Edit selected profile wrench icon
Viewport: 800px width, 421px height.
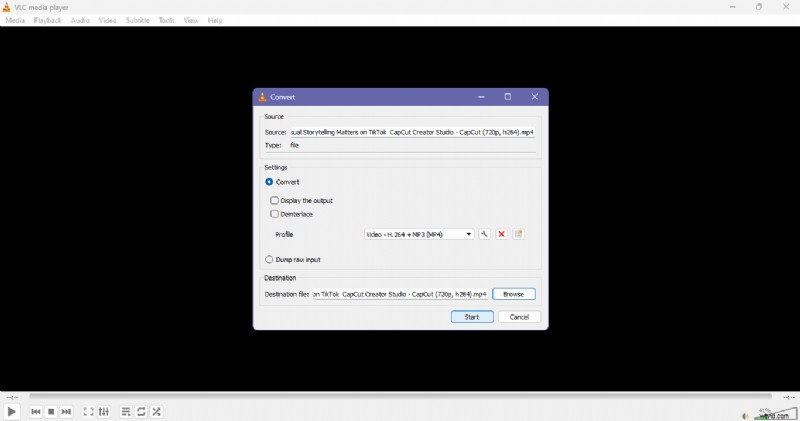pyautogui.click(x=484, y=234)
